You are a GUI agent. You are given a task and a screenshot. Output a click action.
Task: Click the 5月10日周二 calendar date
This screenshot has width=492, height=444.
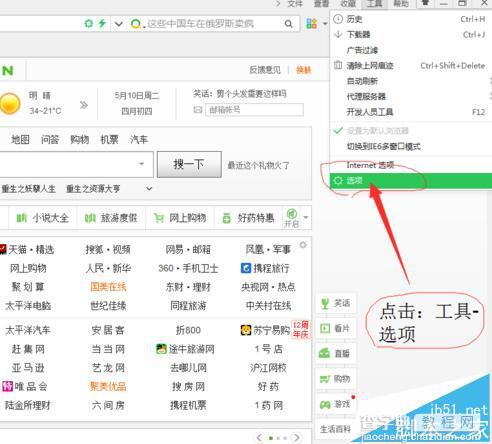coord(137,96)
